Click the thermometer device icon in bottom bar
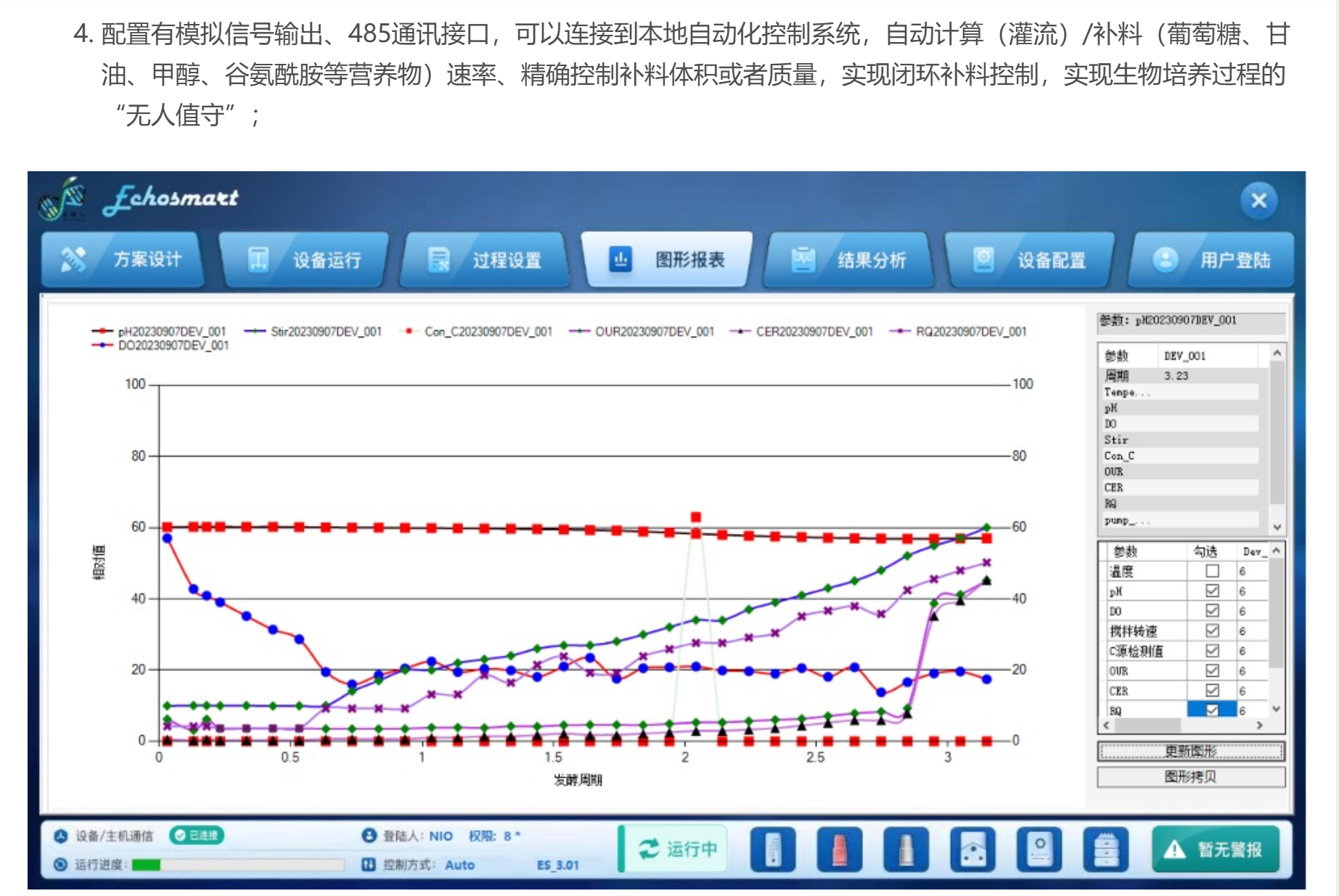Screen dimensions: 1339x896 coord(773,849)
